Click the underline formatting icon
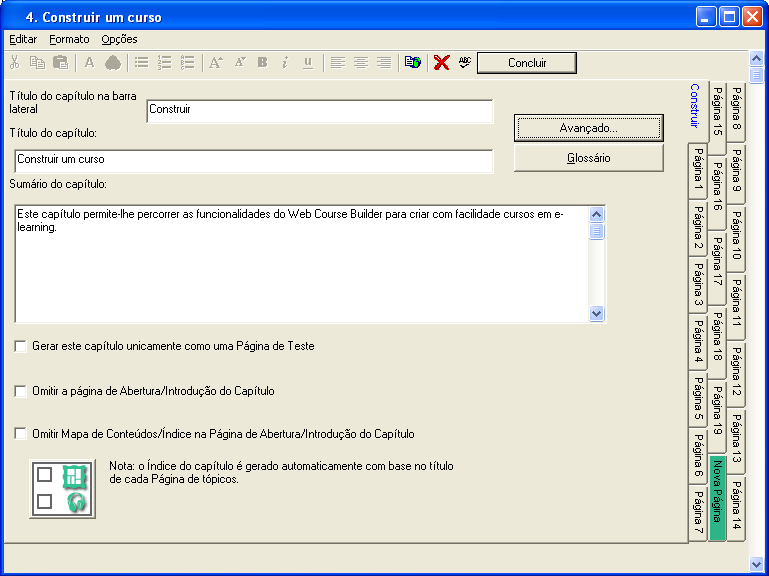769x576 pixels. tap(307, 63)
